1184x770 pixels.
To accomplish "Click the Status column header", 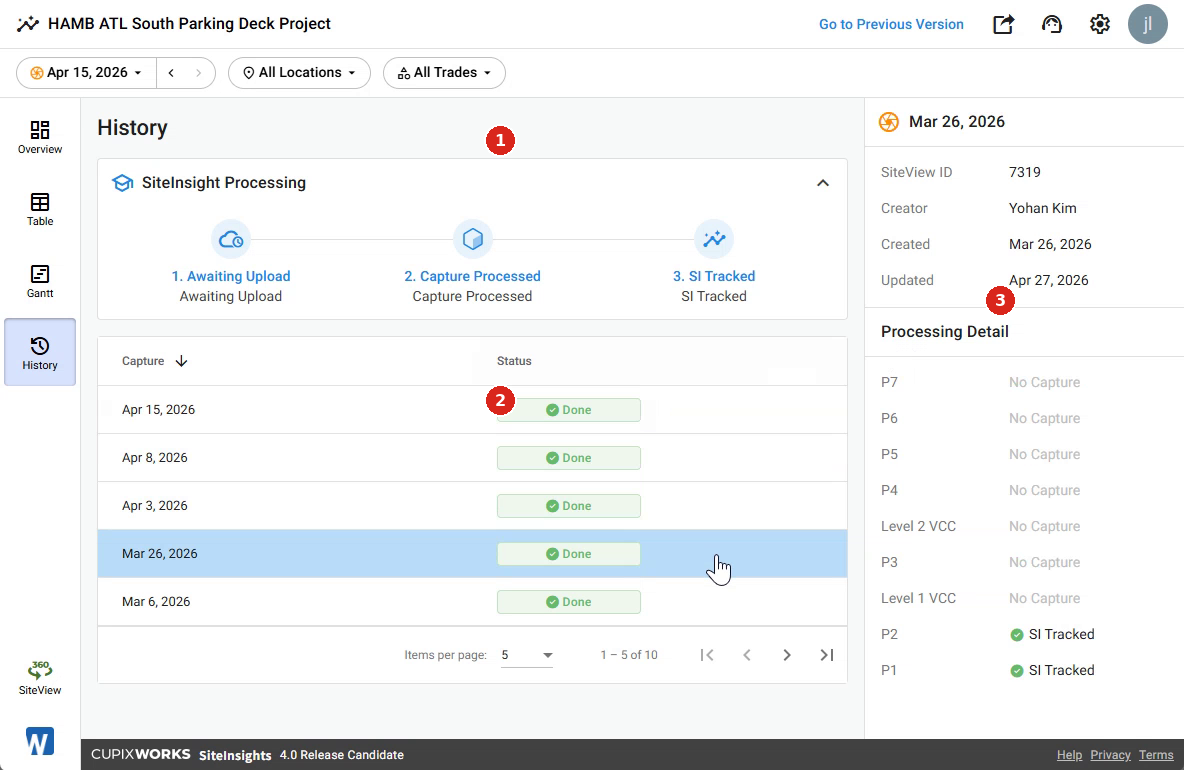I will point(514,361).
